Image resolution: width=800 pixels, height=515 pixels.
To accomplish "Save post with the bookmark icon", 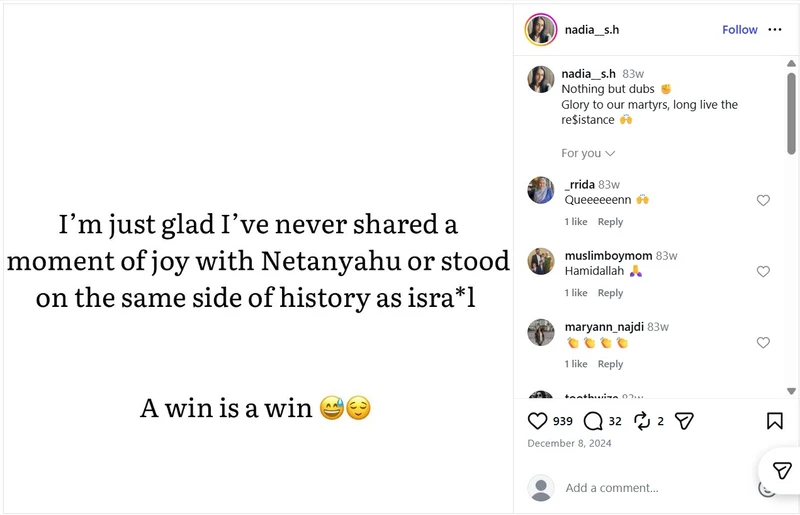I will pos(774,421).
